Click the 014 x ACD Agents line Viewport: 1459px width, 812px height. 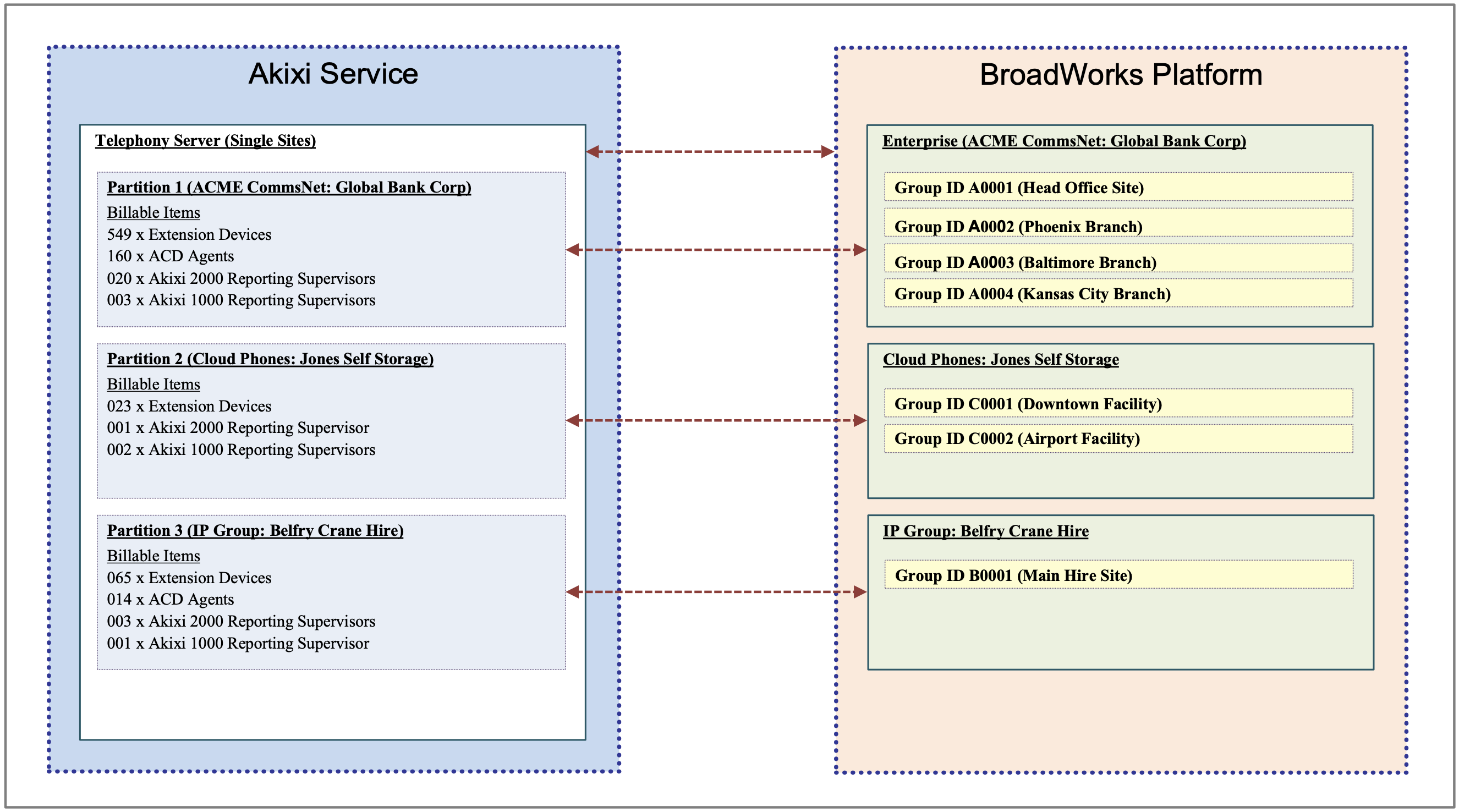pos(171,599)
